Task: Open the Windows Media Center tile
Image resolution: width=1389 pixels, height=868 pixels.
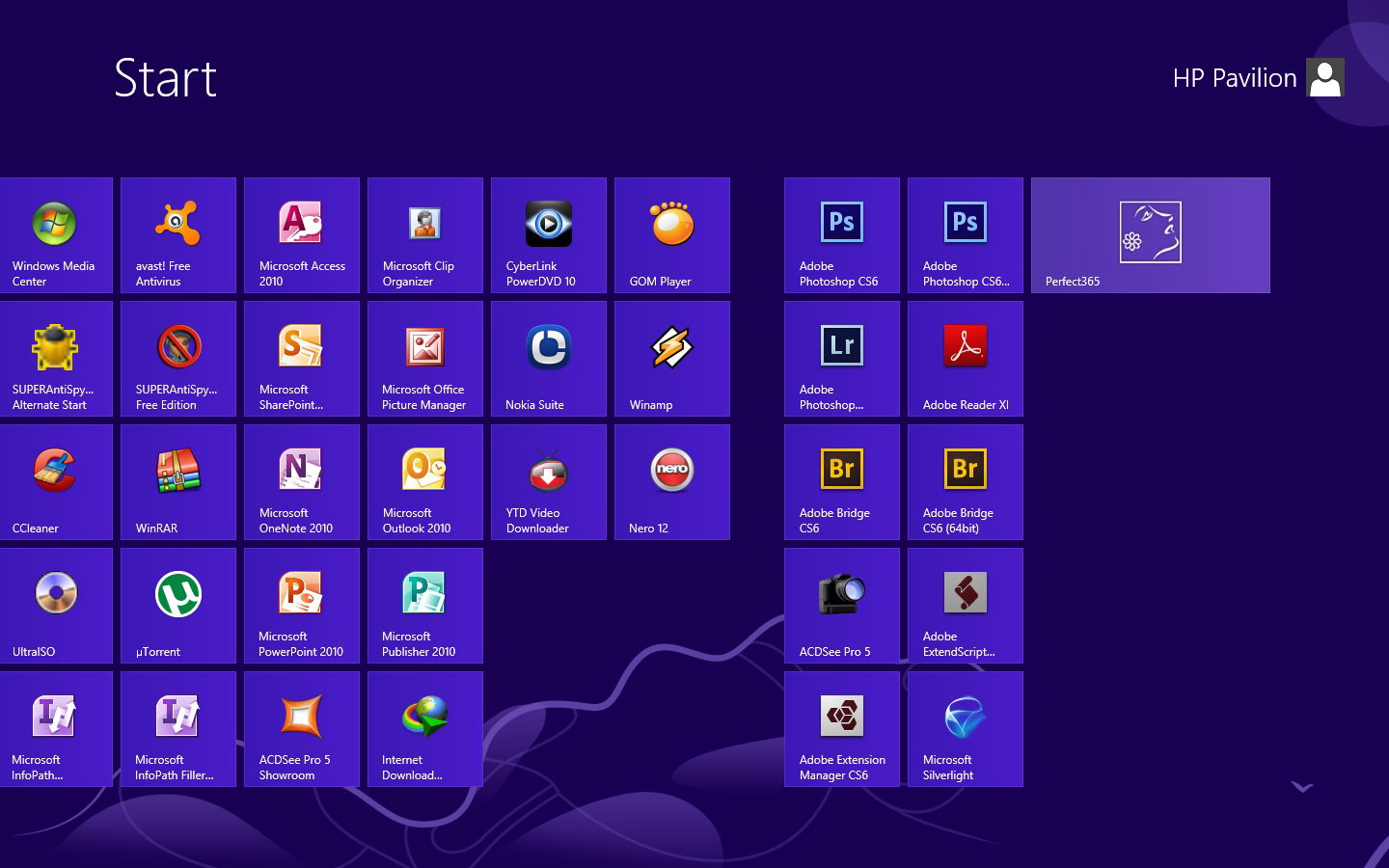Action: pyautogui.click(x=56, y=235)
